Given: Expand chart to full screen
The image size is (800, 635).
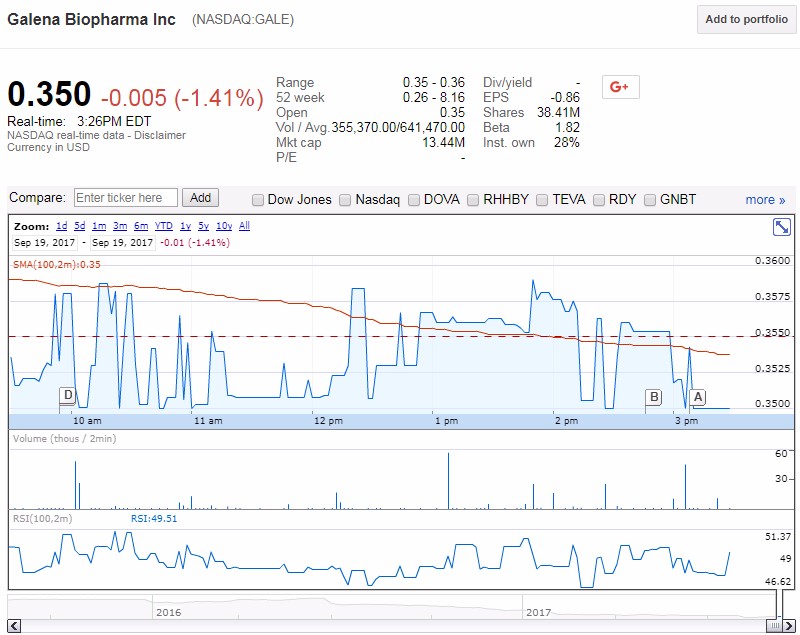Looking at the screenshot, I should pos(781,226).
